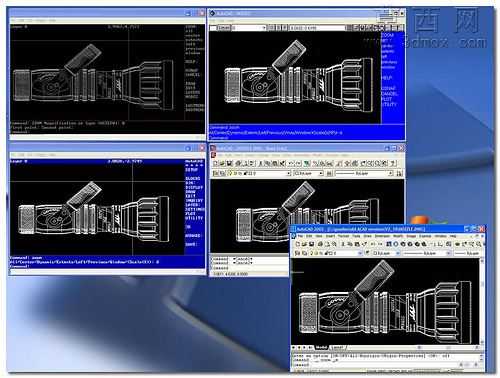Click Undo arrow in AutoCAD 2002 toolbar
Screen dimensions: 500x378
click(373, 244)
